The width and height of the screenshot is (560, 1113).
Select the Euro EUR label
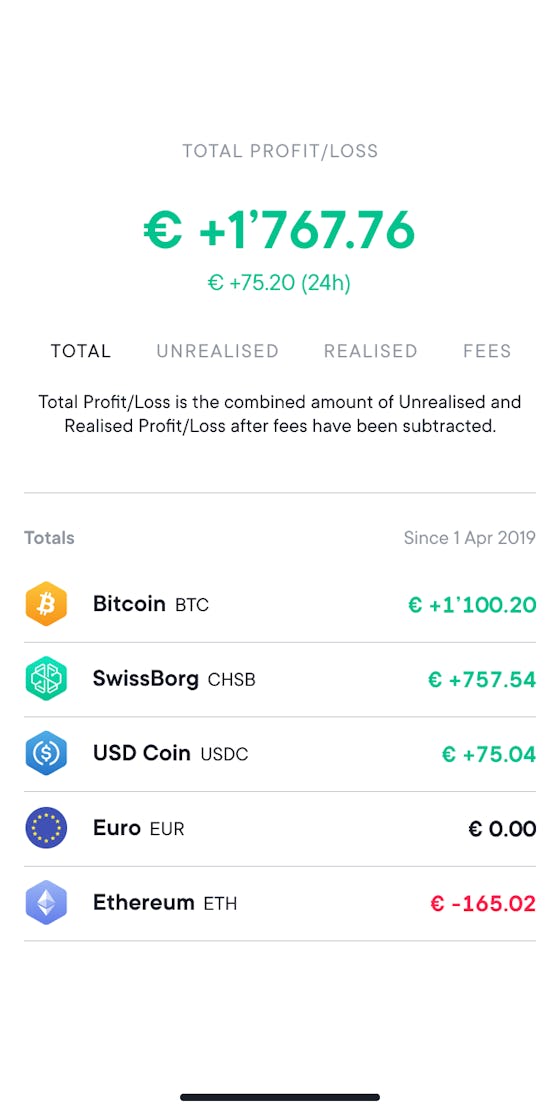point(138,828)
